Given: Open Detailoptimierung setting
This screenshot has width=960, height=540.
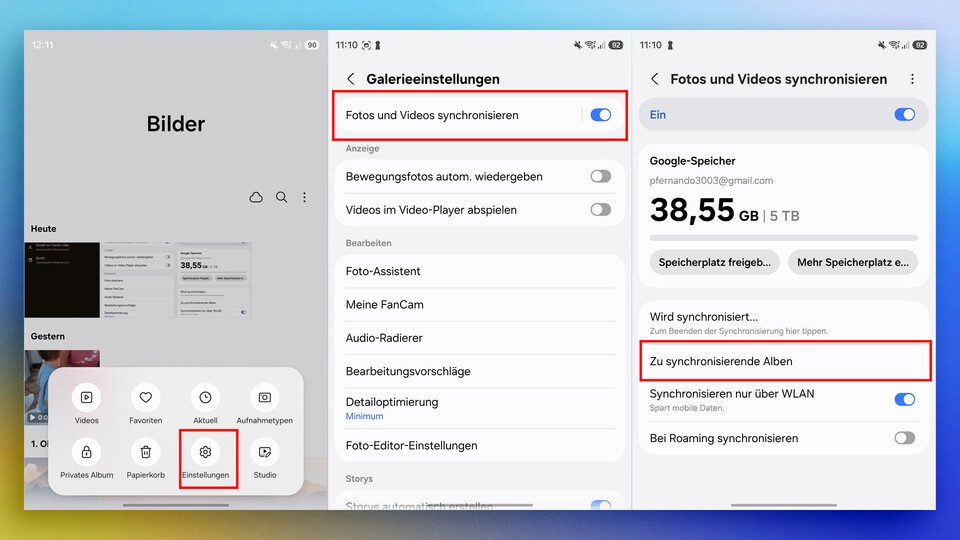Looking at the screenshot, I should pos(480,408).
